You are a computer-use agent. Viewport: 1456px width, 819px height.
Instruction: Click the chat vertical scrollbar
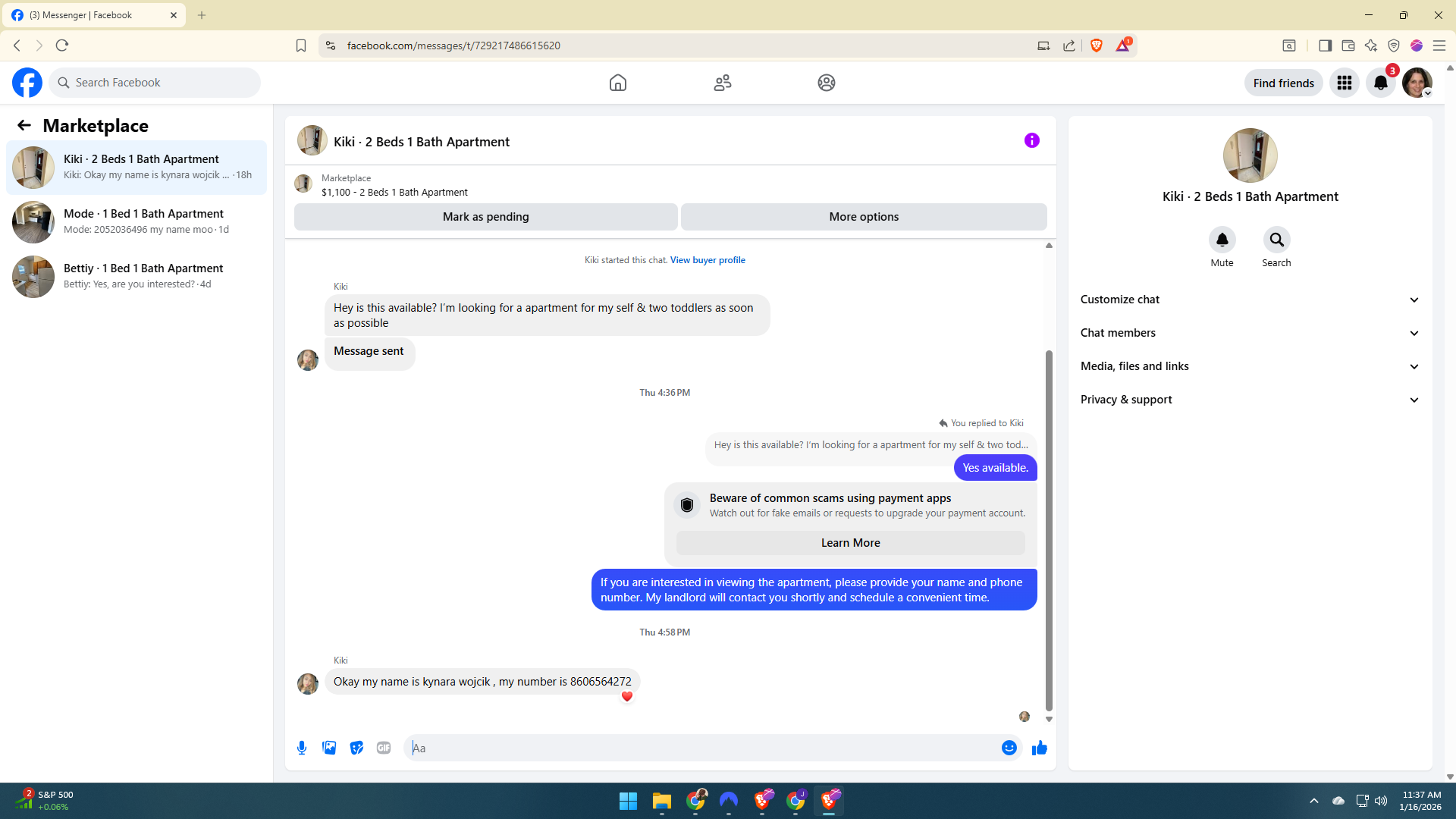(1049, 531)
